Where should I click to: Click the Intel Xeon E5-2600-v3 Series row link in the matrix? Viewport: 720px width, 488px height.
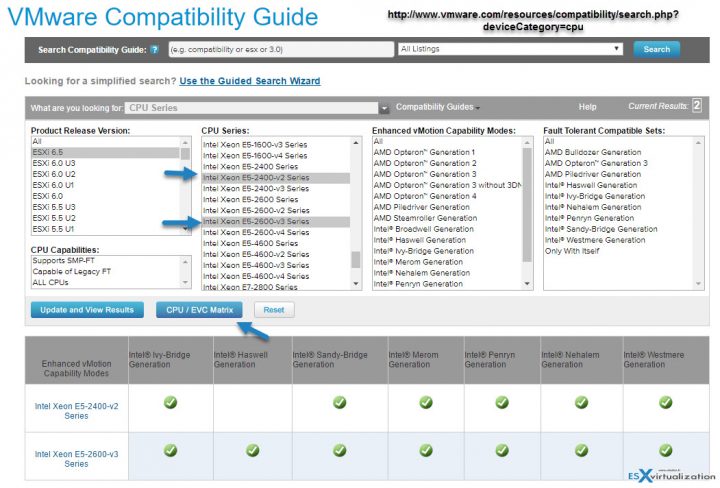76,459
